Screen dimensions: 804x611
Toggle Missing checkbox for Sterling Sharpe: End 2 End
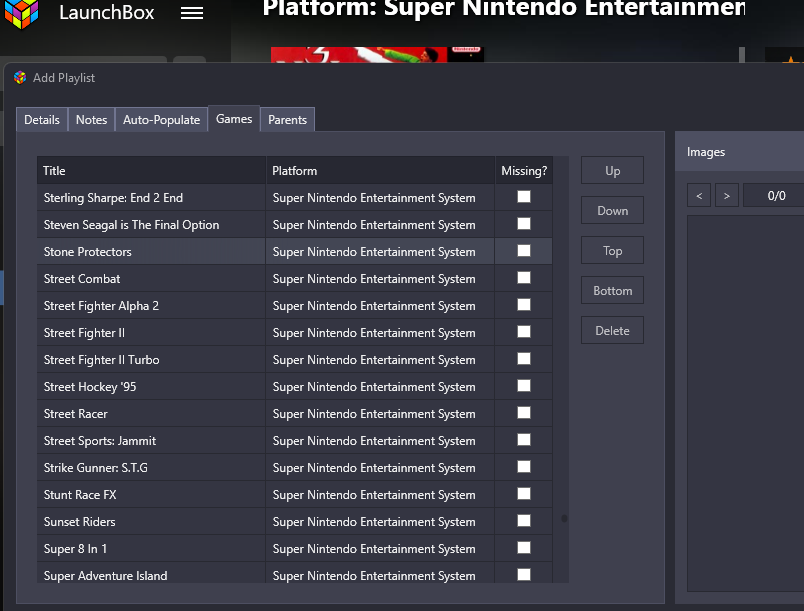click(524, 197)
